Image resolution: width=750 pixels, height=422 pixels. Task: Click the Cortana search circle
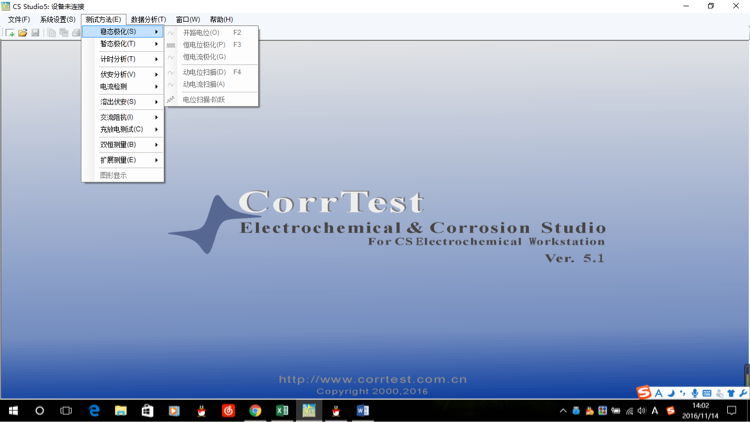pos(40,411)
